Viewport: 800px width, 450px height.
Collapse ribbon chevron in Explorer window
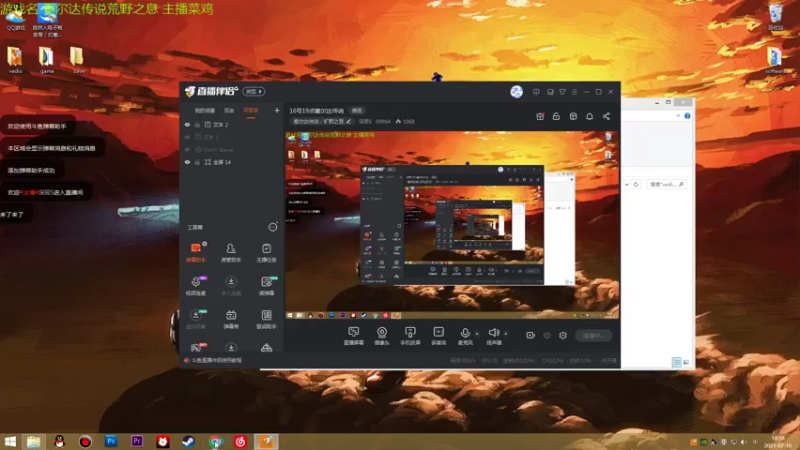coord(678,116)
